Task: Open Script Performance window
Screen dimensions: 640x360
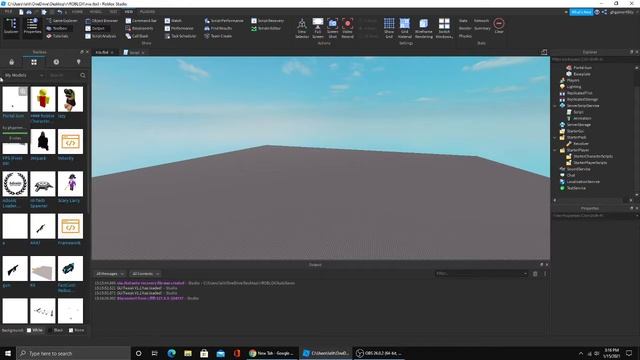Action: tap(224, 20)
